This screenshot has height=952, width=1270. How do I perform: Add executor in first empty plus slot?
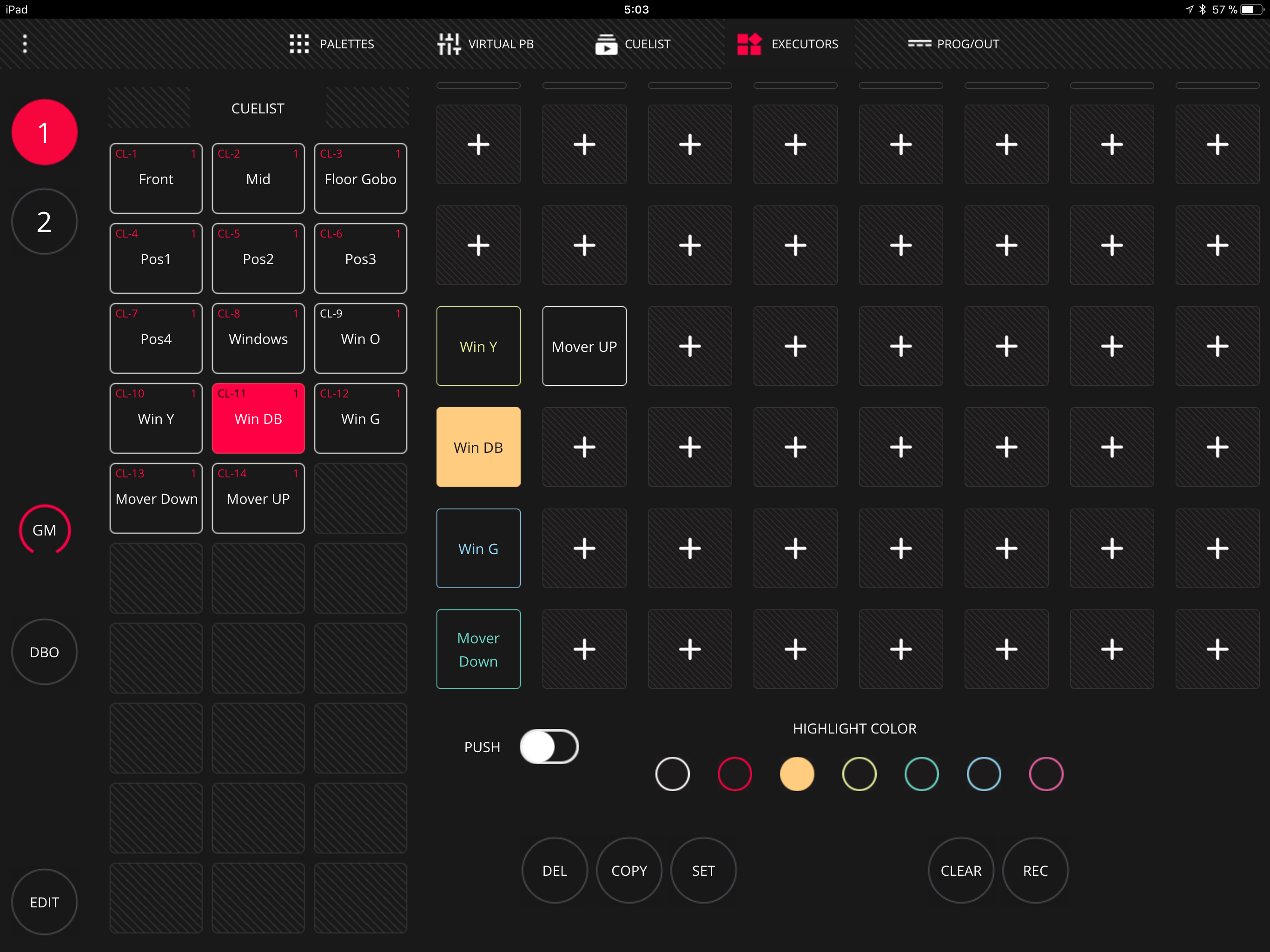coord(478,144)
